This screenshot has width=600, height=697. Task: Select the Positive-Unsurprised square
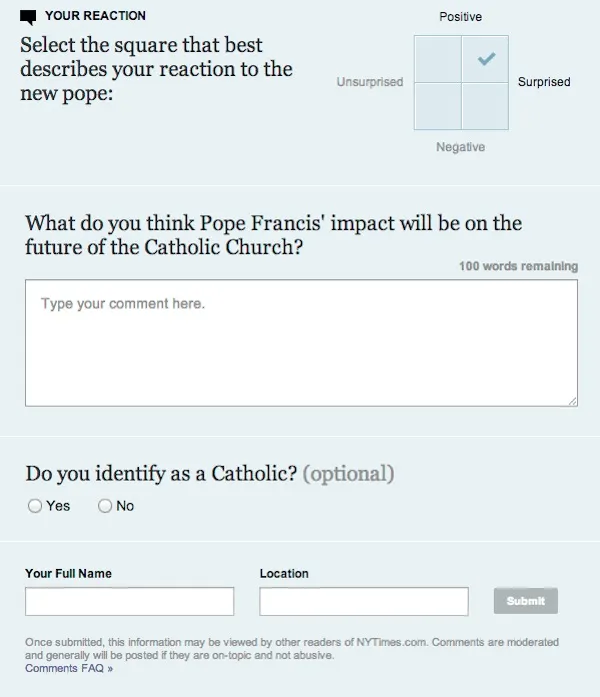[x=437, y=59]
